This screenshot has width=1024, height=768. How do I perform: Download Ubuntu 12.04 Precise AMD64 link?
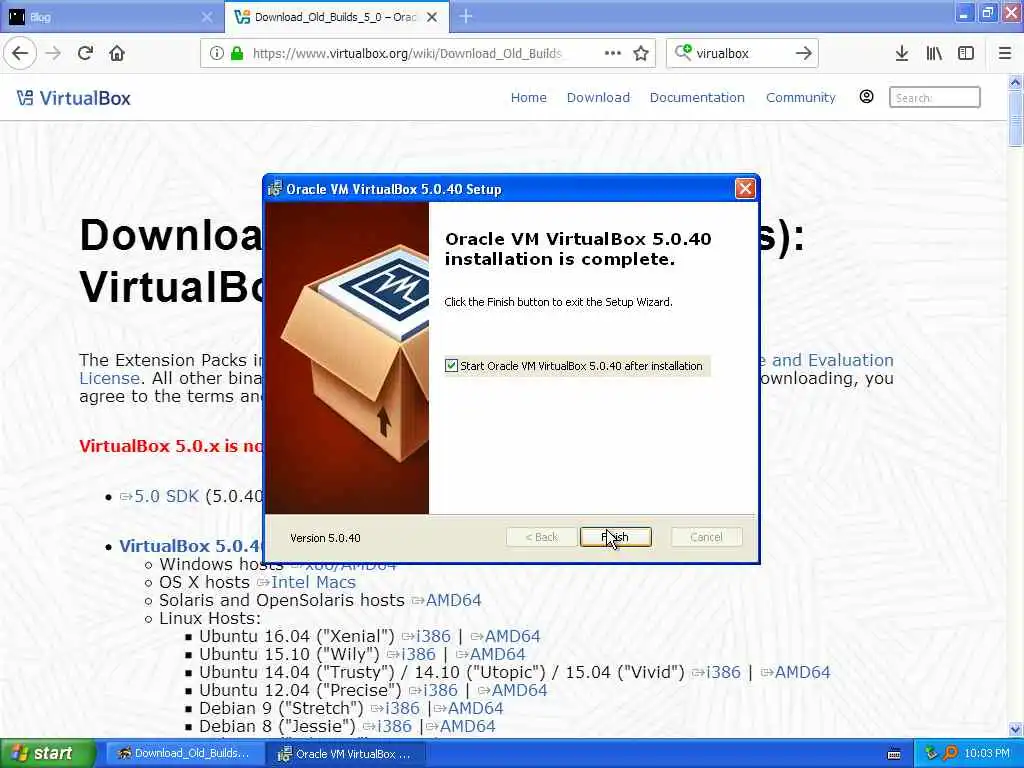pyautogui.click(x=513, y=690)
